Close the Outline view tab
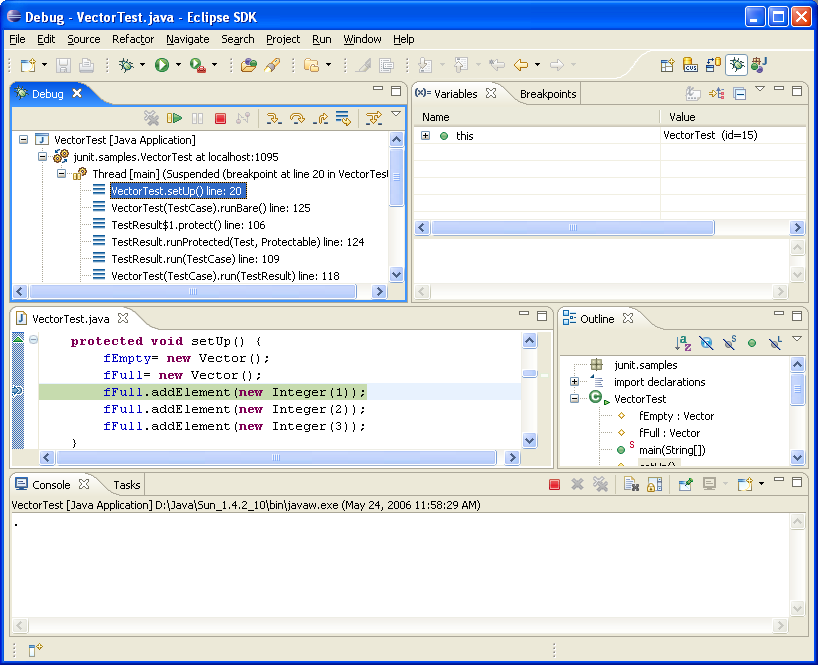Viewport: 818px width, 665px height. pos(628,318)
